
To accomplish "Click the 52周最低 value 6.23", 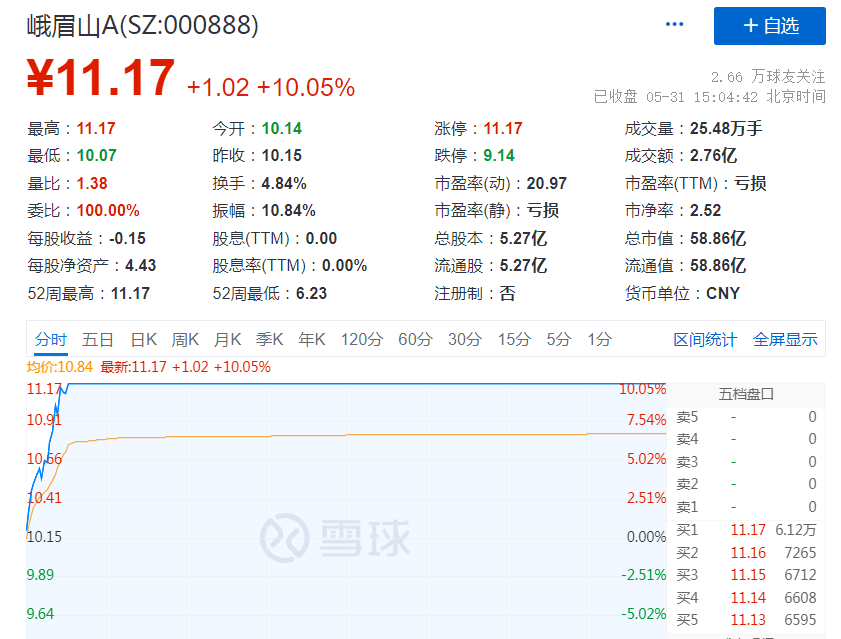I will [x=311, y=293].
